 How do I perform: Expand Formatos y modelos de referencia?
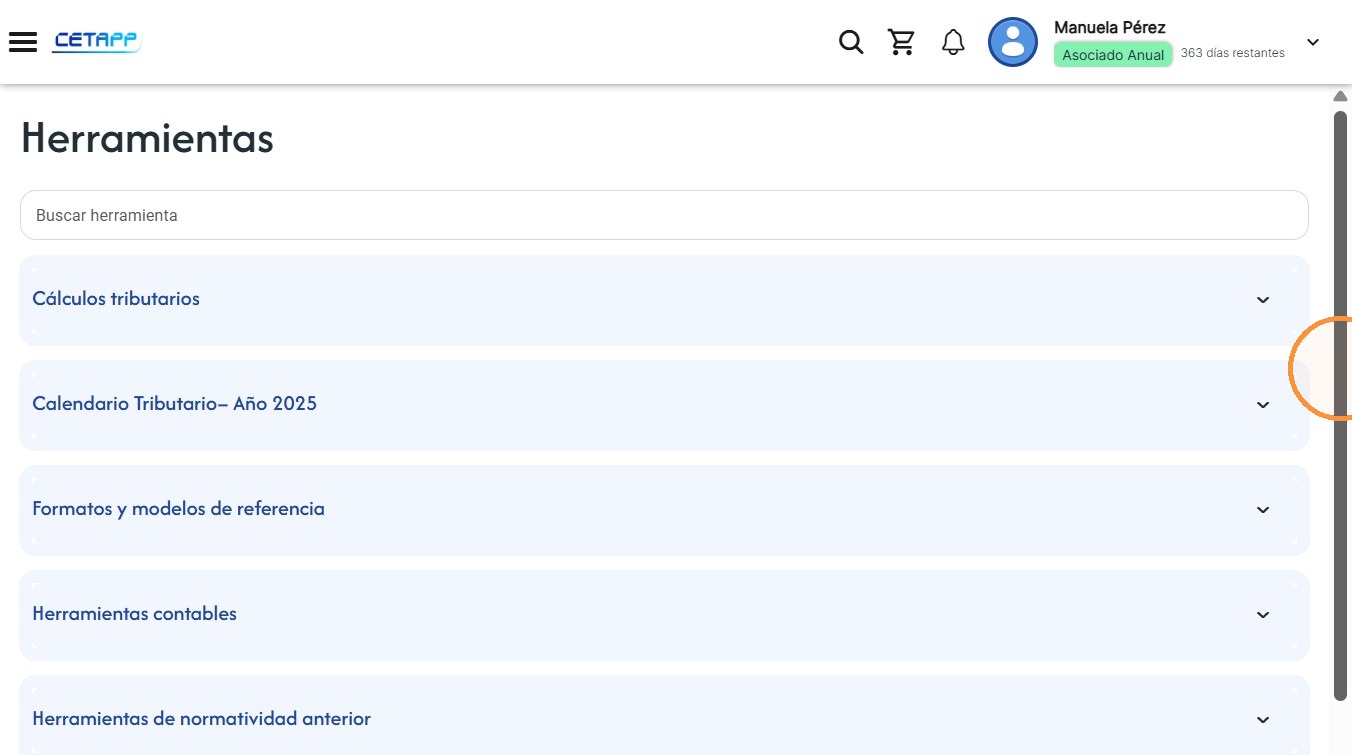664,510
